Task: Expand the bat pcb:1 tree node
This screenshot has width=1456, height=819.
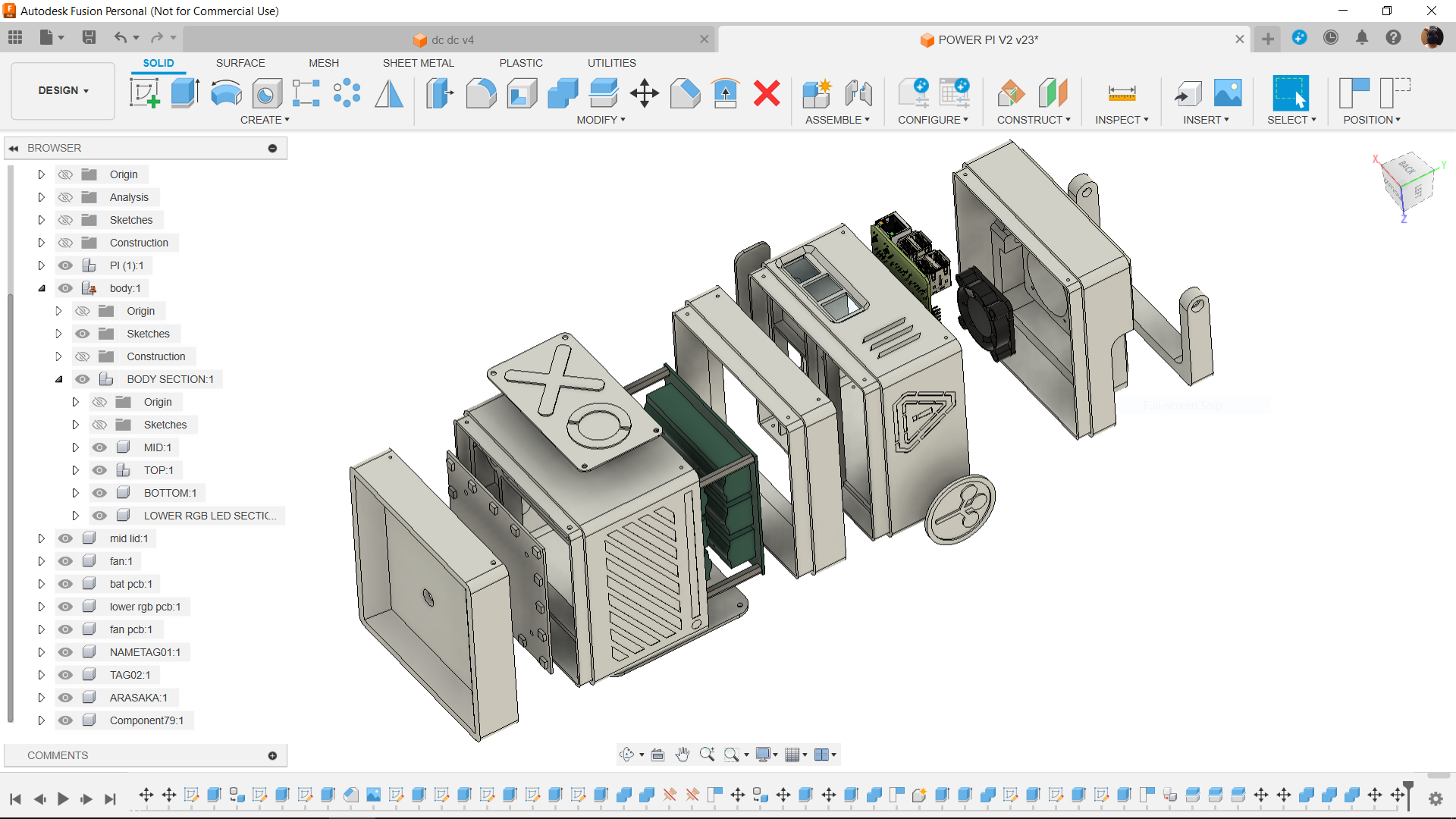Action: [42, 584]
